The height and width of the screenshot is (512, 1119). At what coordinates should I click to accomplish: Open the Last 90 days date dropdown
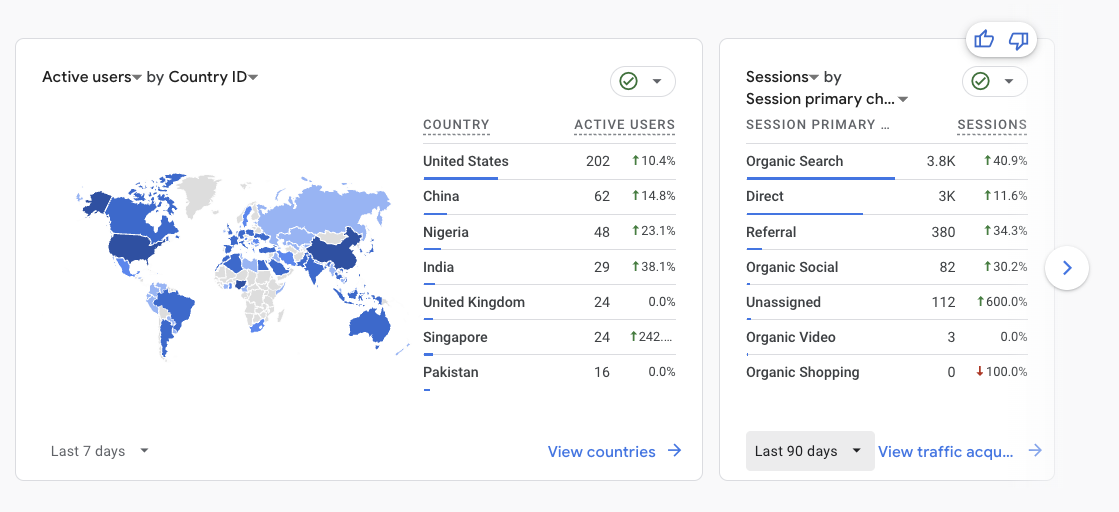pos(809,451)
